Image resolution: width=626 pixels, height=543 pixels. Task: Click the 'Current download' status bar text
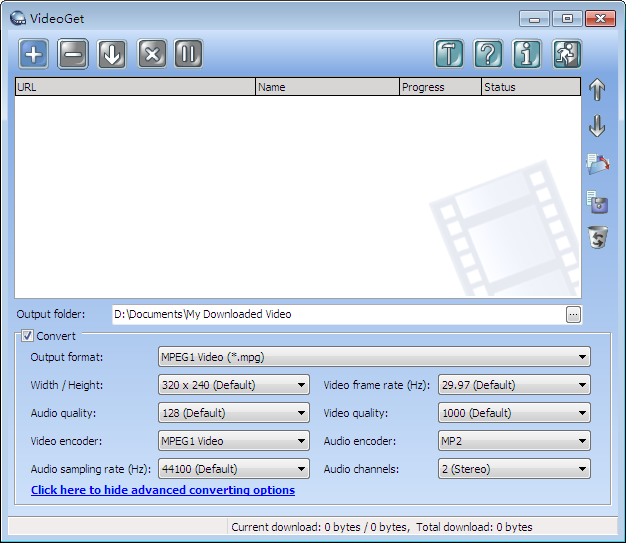(x=320, y=527)
